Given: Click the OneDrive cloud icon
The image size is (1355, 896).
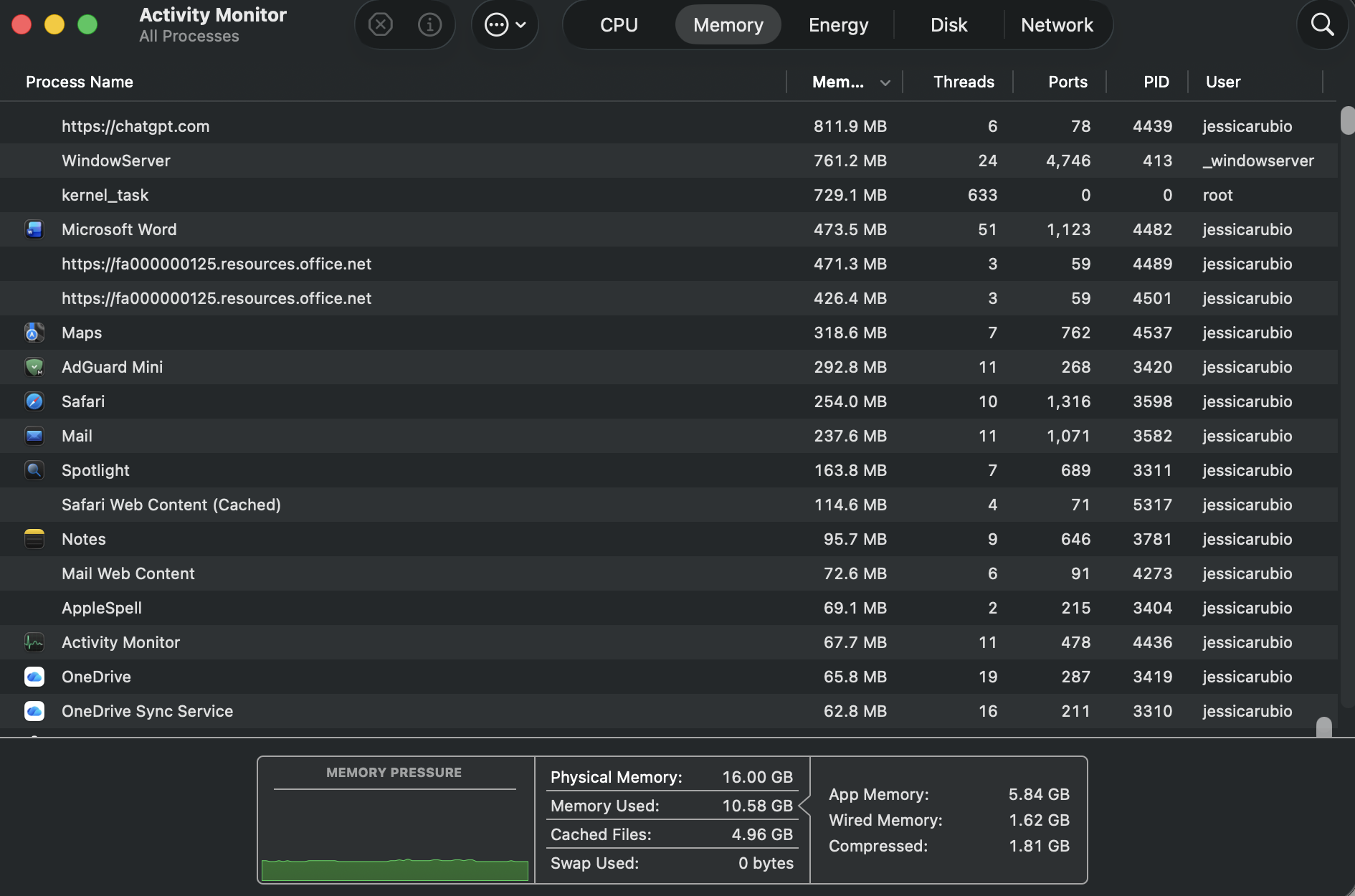Looking at the screenshot, I should coord(34,677).
